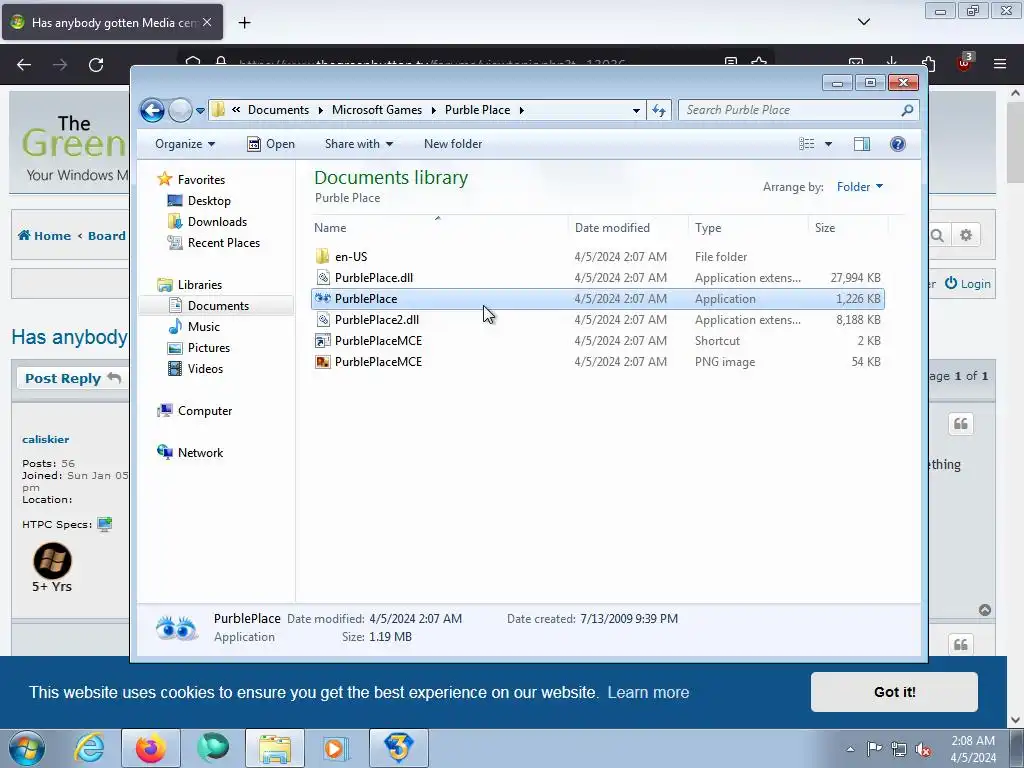Open the Organize menu
The width and height of the screenshot is (1024, 768).
[185, 144]
